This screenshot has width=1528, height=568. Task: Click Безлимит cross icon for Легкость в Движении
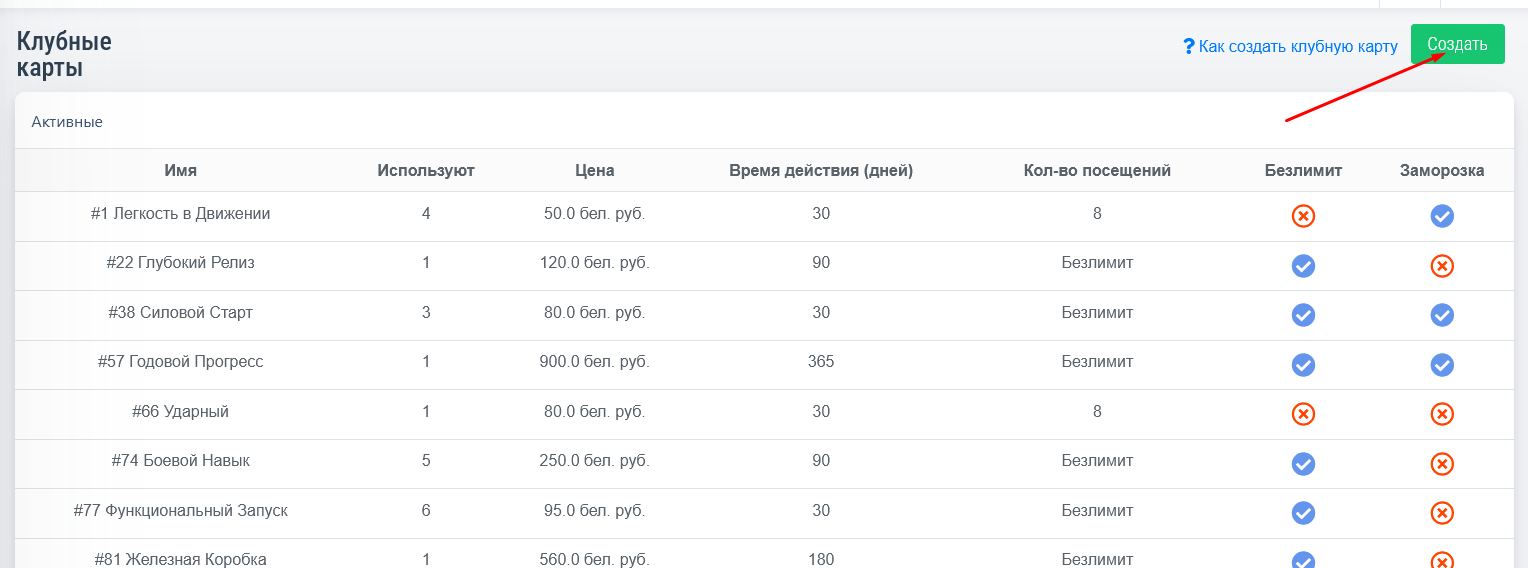[x=1303, y=216]
